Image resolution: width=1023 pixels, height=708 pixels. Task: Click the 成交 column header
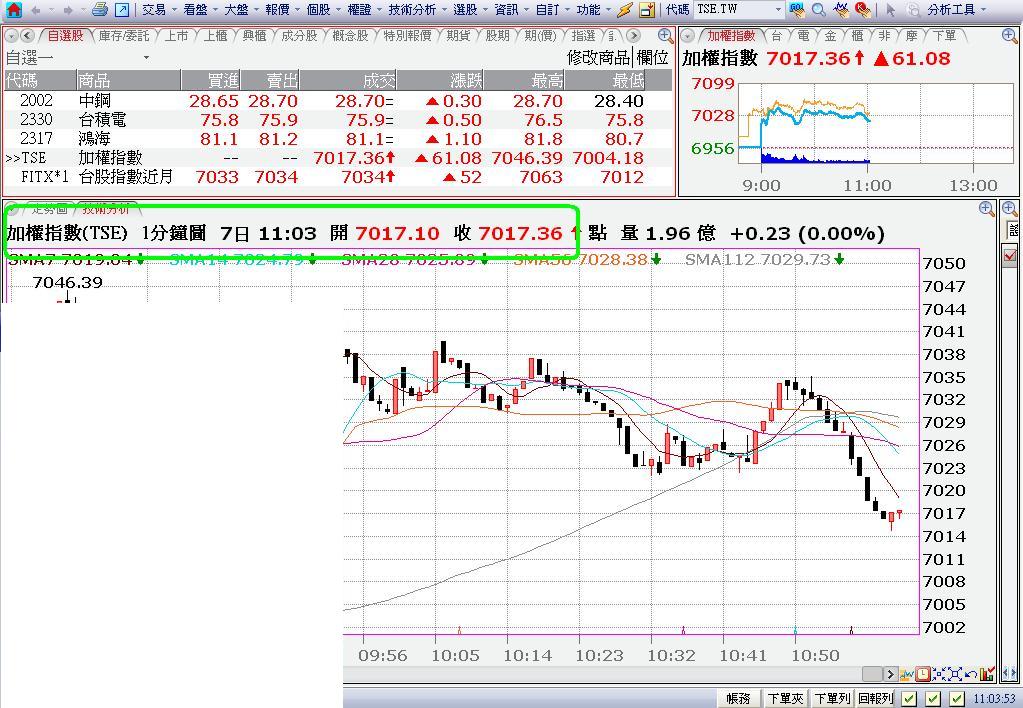coord(349,80)
